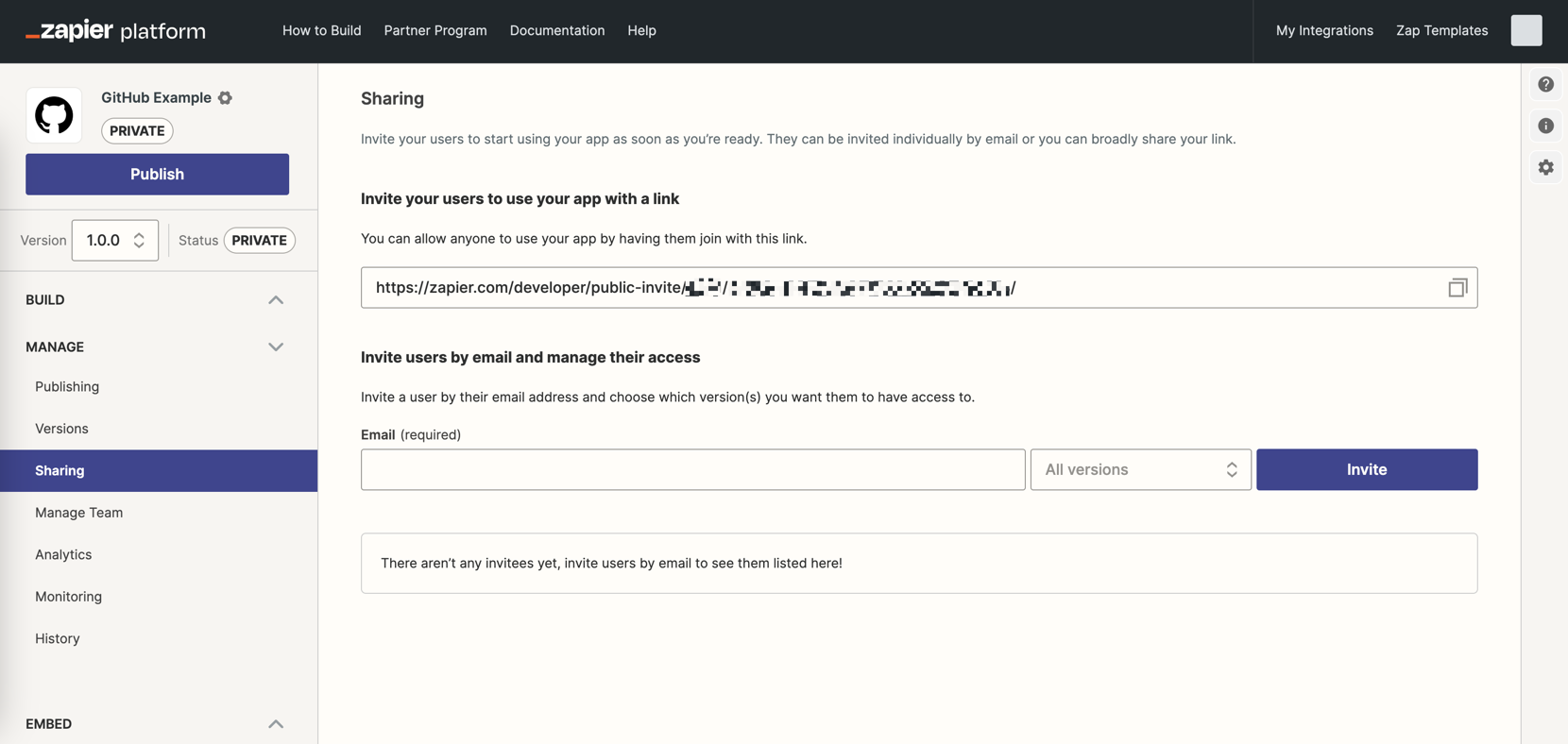The image size is (1568, 744).
Task: Collapse the BUILD section
Action: [x=276, y=299]
